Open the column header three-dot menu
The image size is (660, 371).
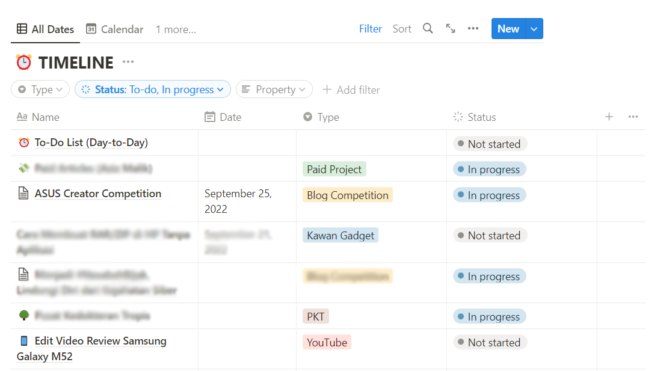tap(633, 117)
